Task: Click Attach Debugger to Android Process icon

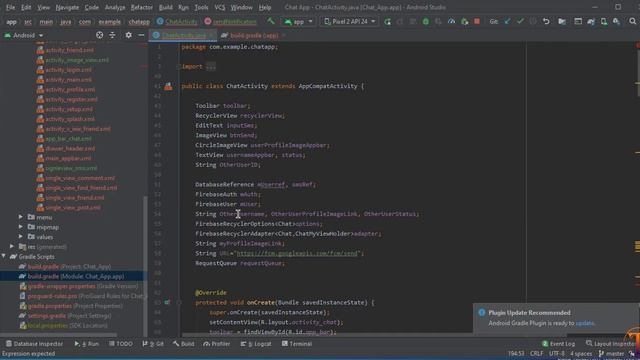Action: [x=464, y=21]
